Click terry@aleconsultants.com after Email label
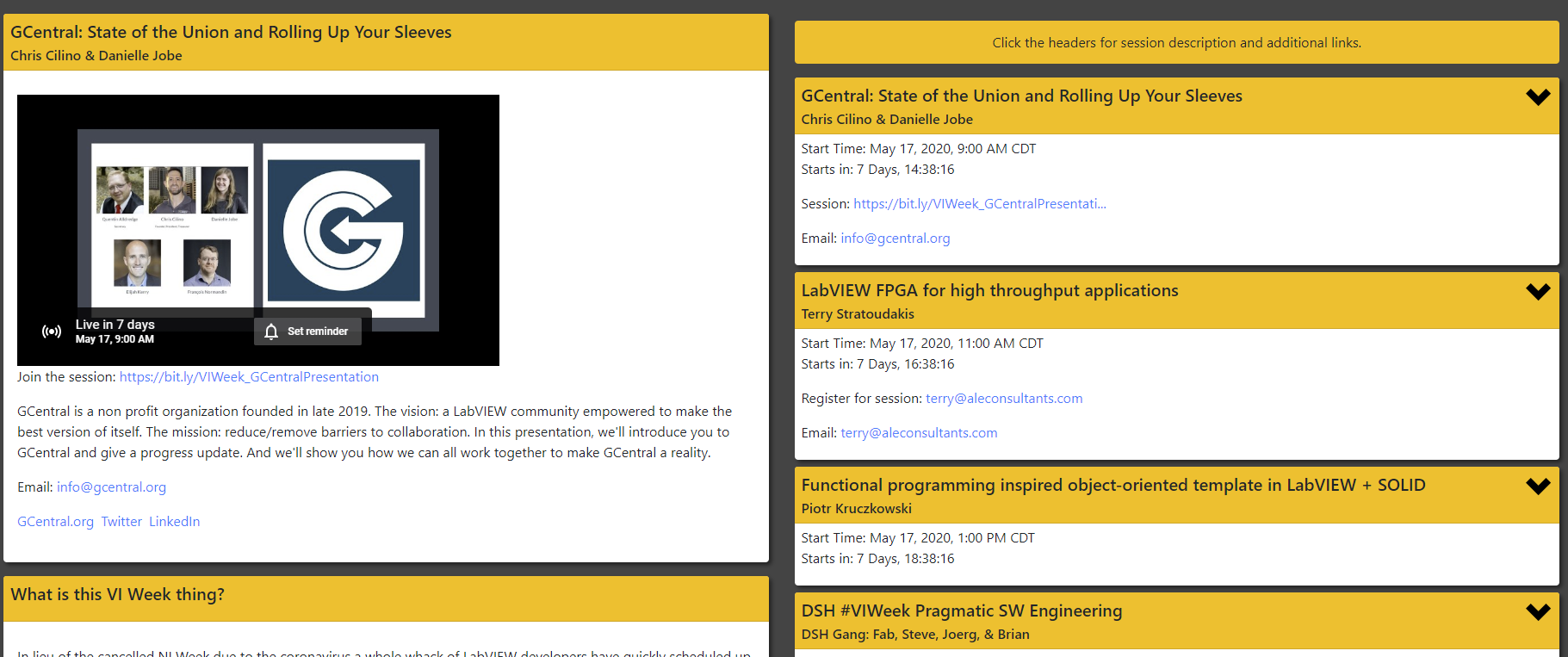The width and height of the screenshot is (1568, 657). click(919, 433)
